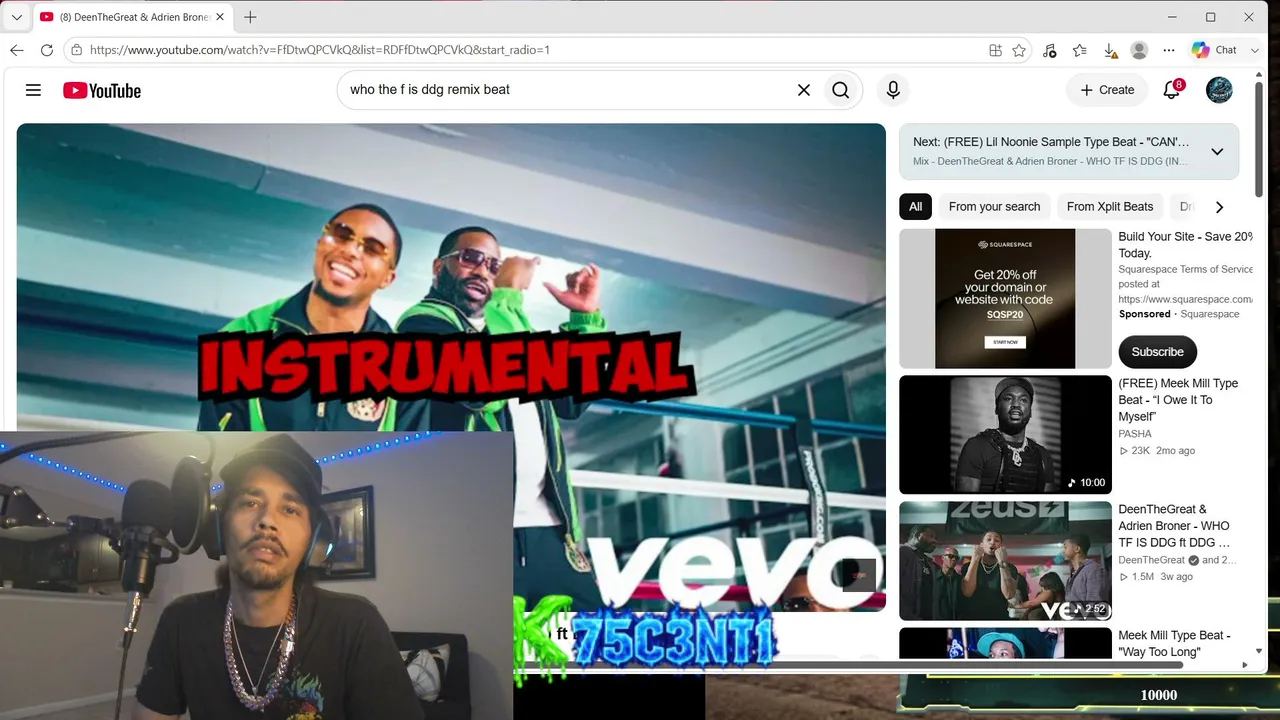Close the browser window
Viewport: 1280px width, 720px height.
1249,17
